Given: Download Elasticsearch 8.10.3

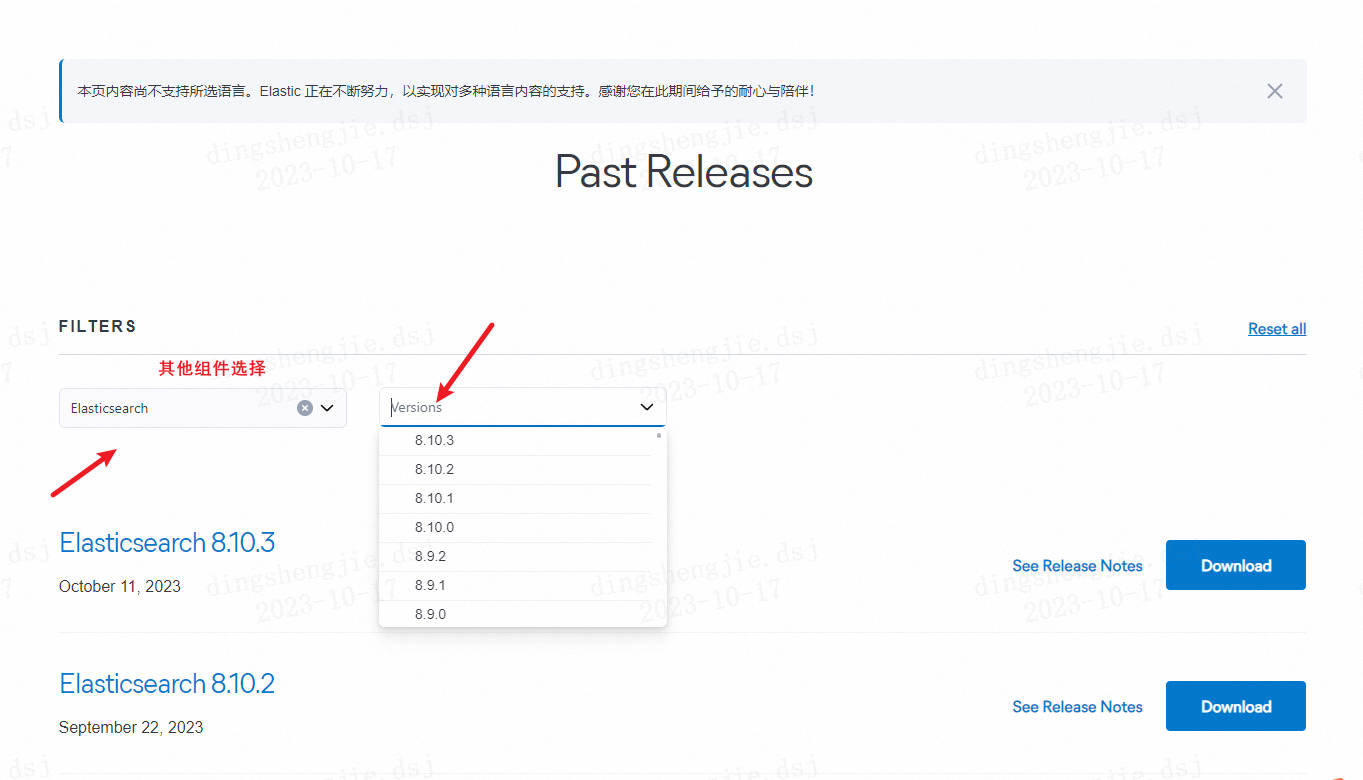Looking at the screenshot, I should coord(1236,565).
